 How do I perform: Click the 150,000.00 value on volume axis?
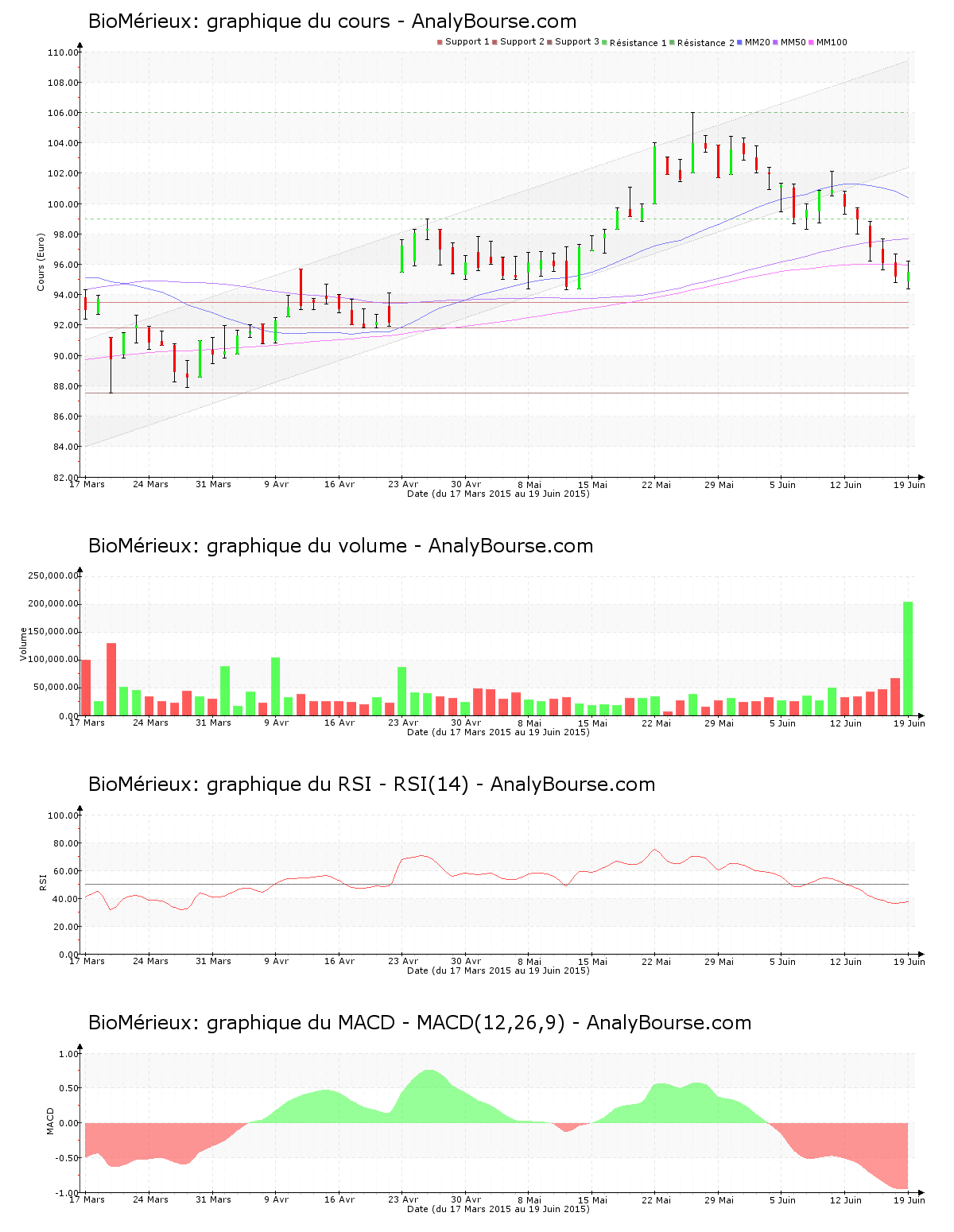pos(52,632)
